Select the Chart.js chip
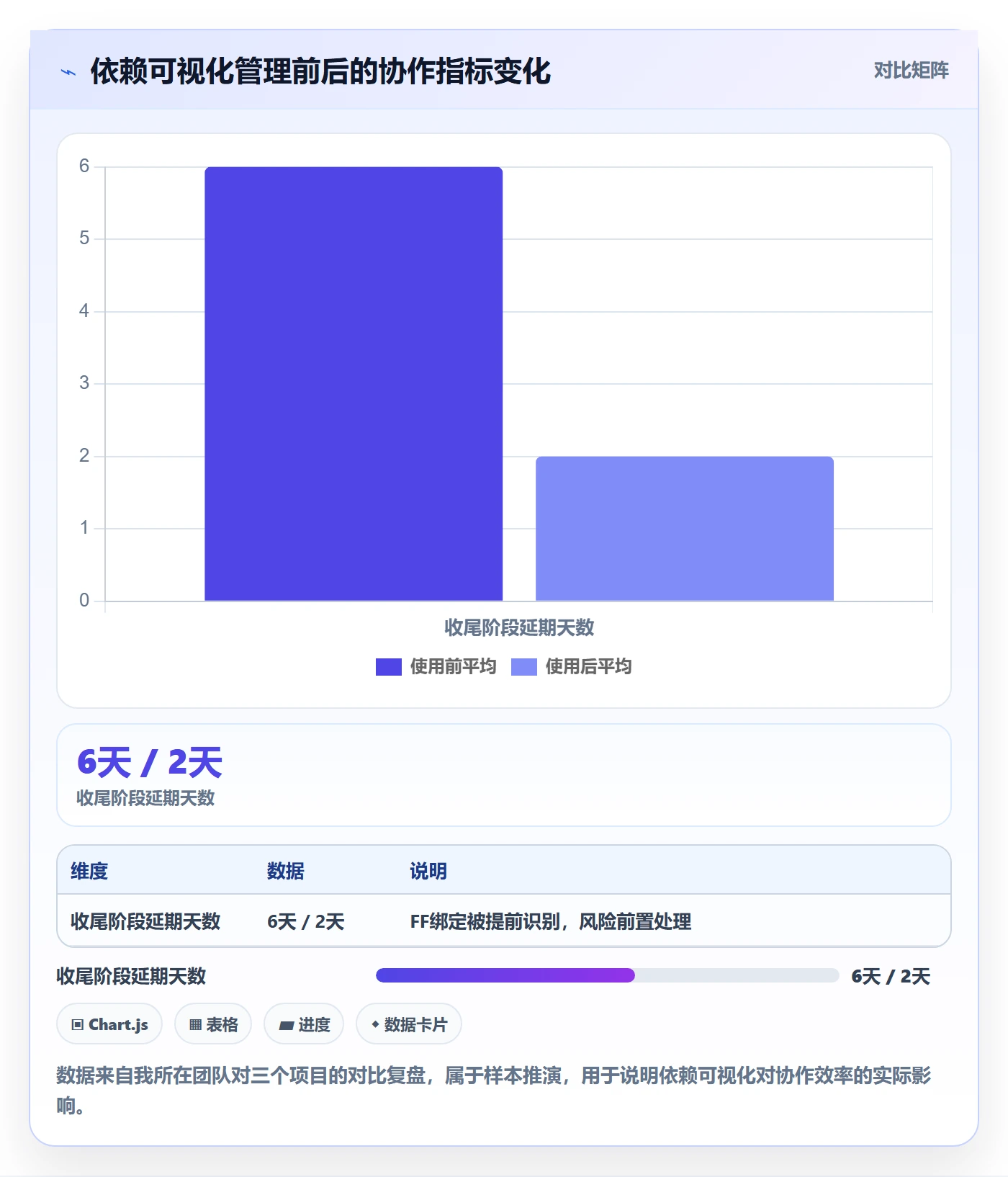The width and height of the screenshot is (1008, 1177). tap(109, 1024)
